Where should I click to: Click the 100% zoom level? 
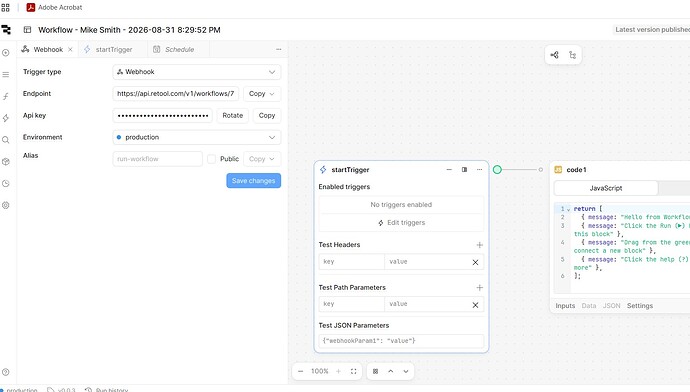tap(319, 371)
